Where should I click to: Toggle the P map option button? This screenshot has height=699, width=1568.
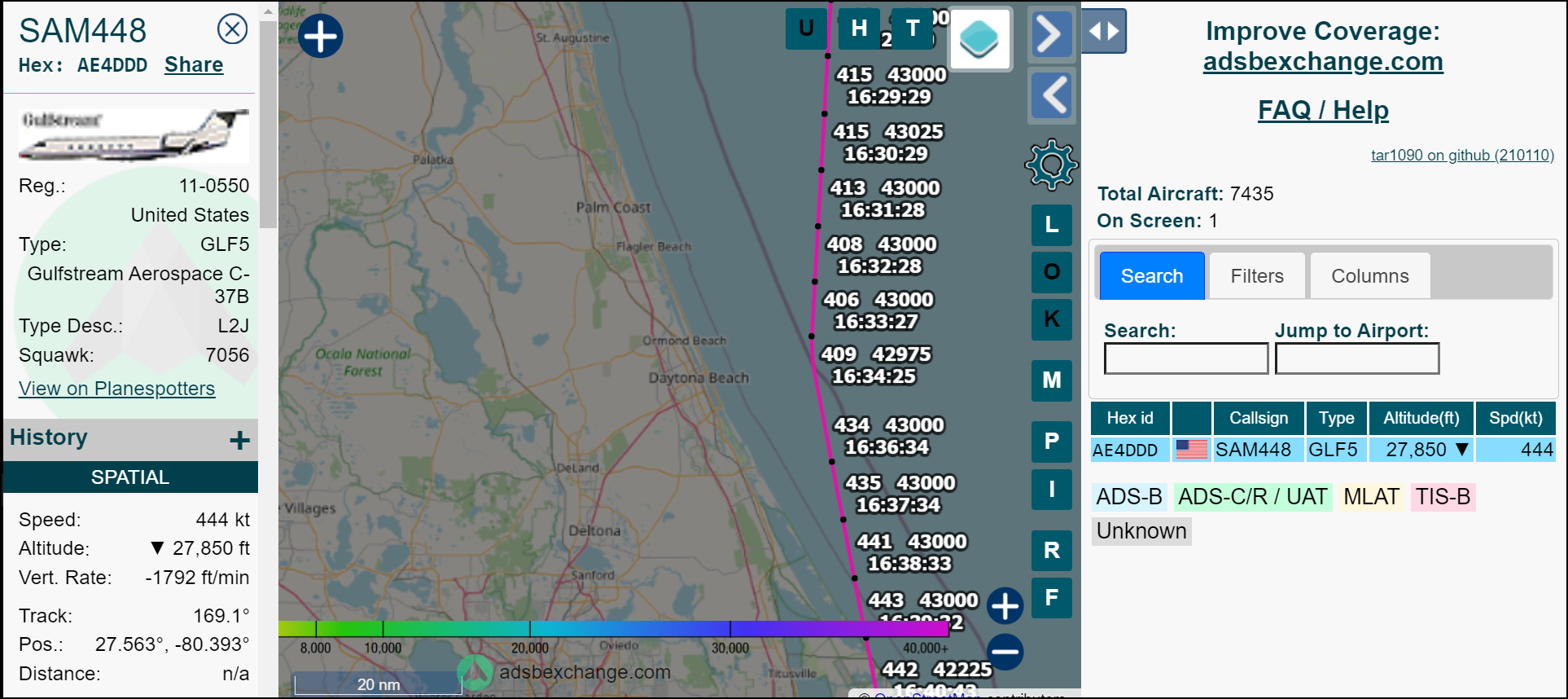point(1052,442)
